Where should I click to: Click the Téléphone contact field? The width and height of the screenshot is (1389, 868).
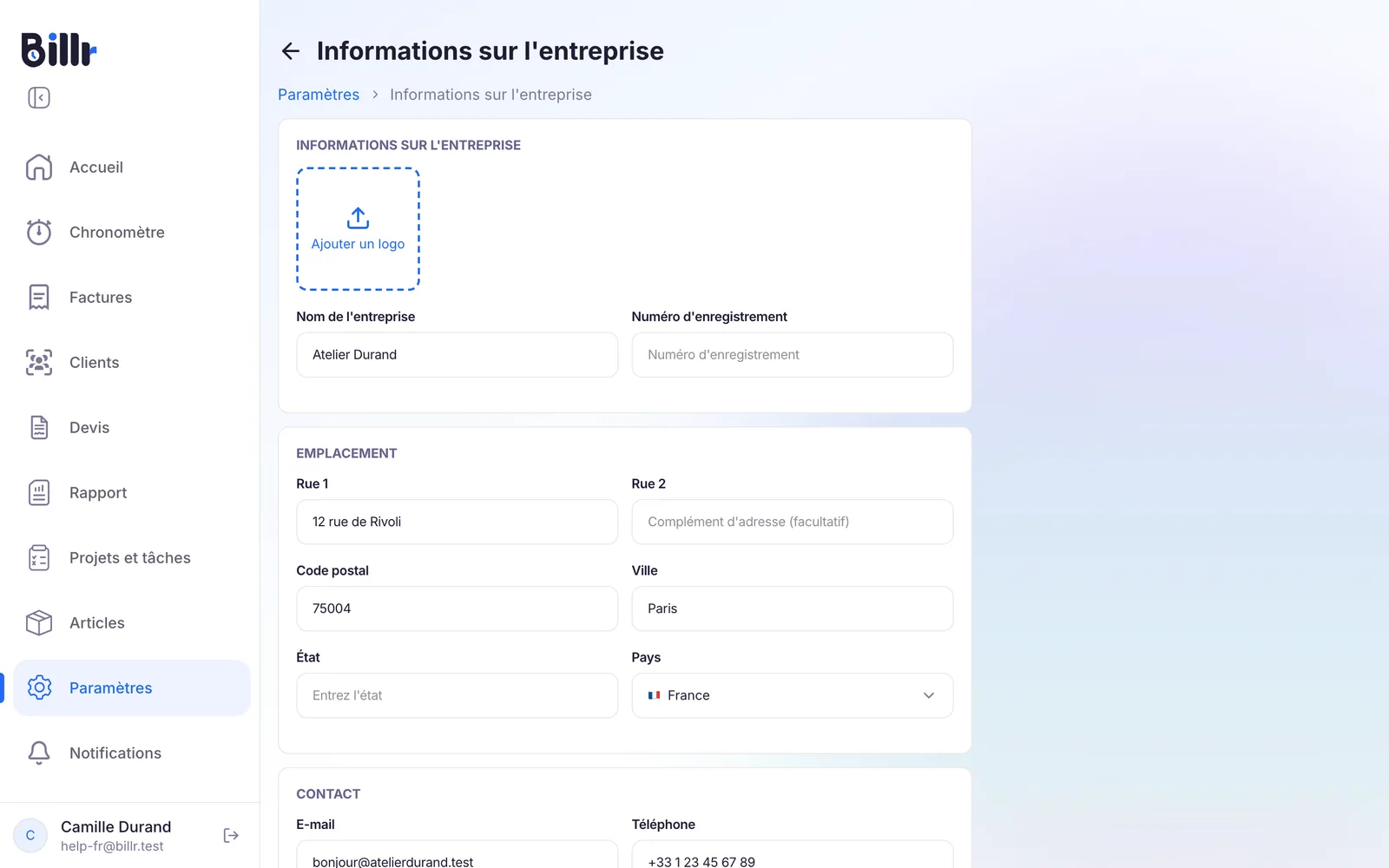click(793, 855)
